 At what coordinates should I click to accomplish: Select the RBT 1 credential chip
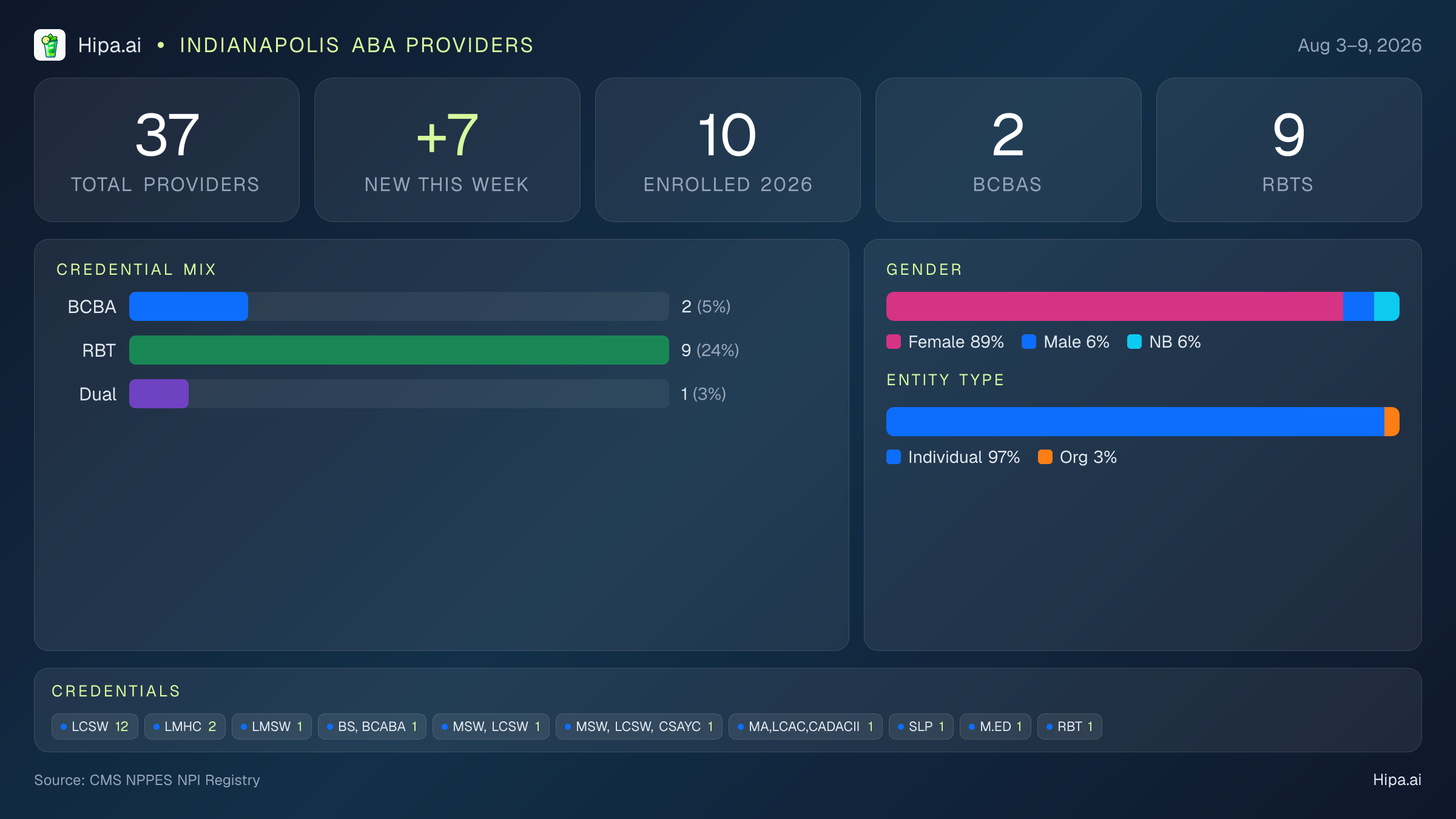tap(1070, 726)
